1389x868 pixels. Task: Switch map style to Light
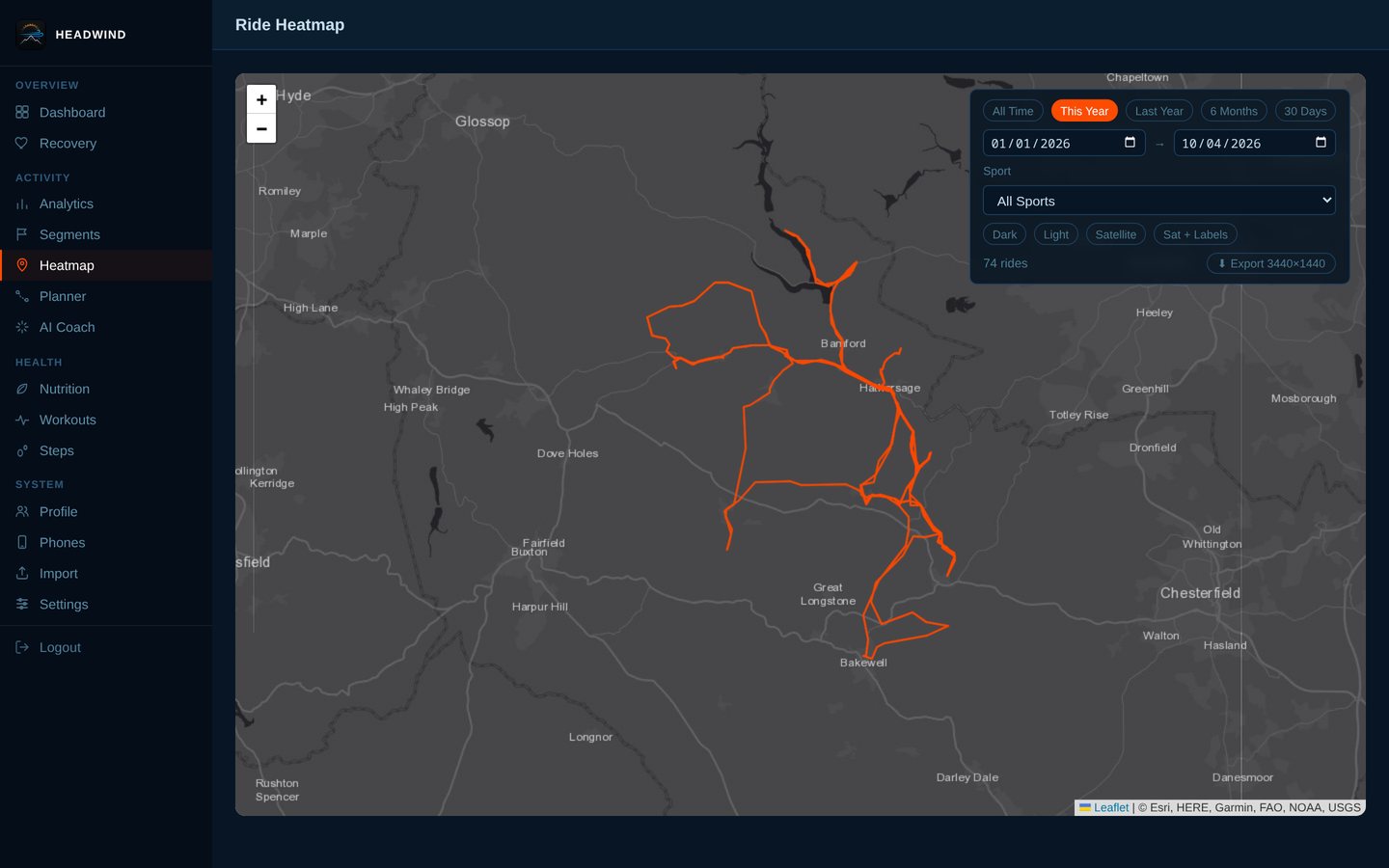(x=1056, y=234)
